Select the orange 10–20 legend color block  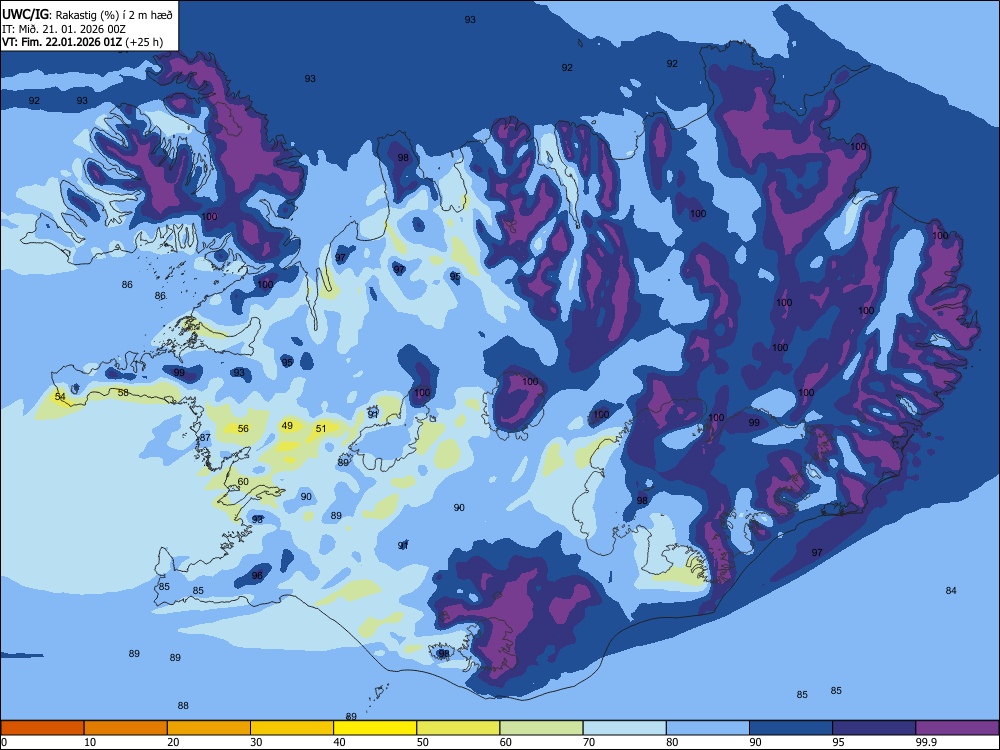coord(126,728)
